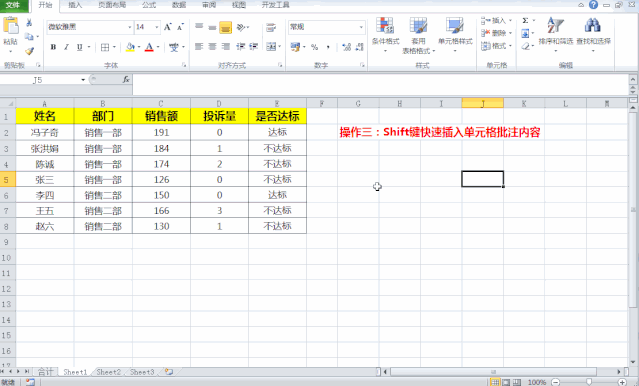Click the Decrease Decimal icon
639x386 pixels.
tap(359, 47)
